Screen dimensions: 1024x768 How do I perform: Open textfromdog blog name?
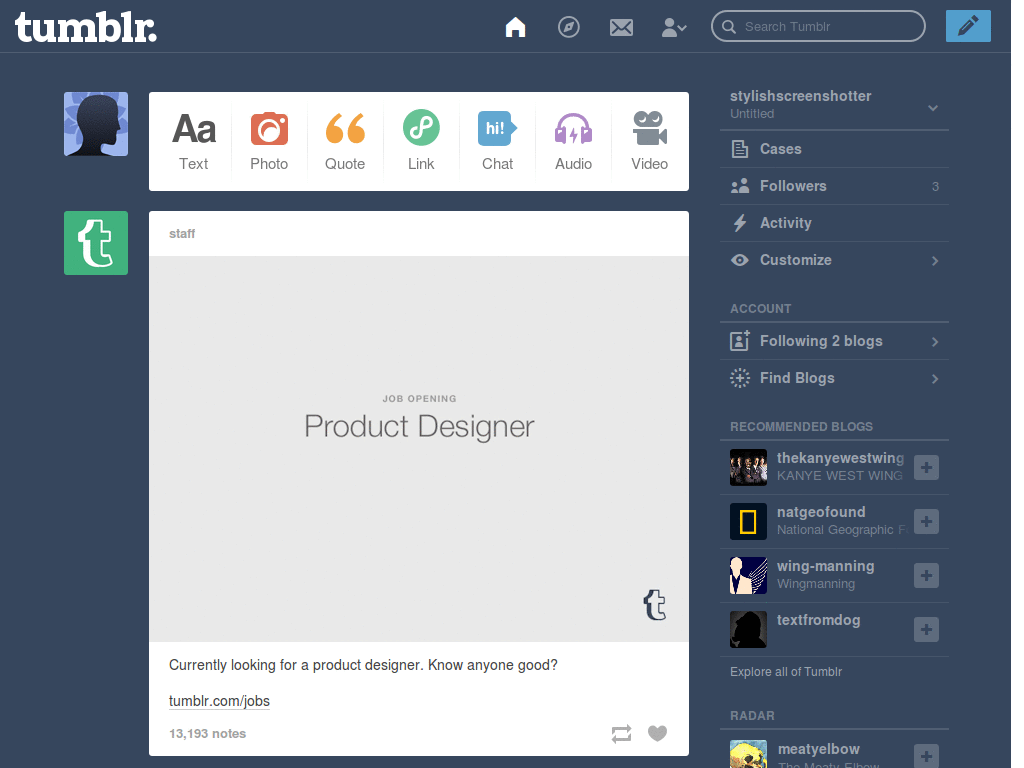(818, 620)
